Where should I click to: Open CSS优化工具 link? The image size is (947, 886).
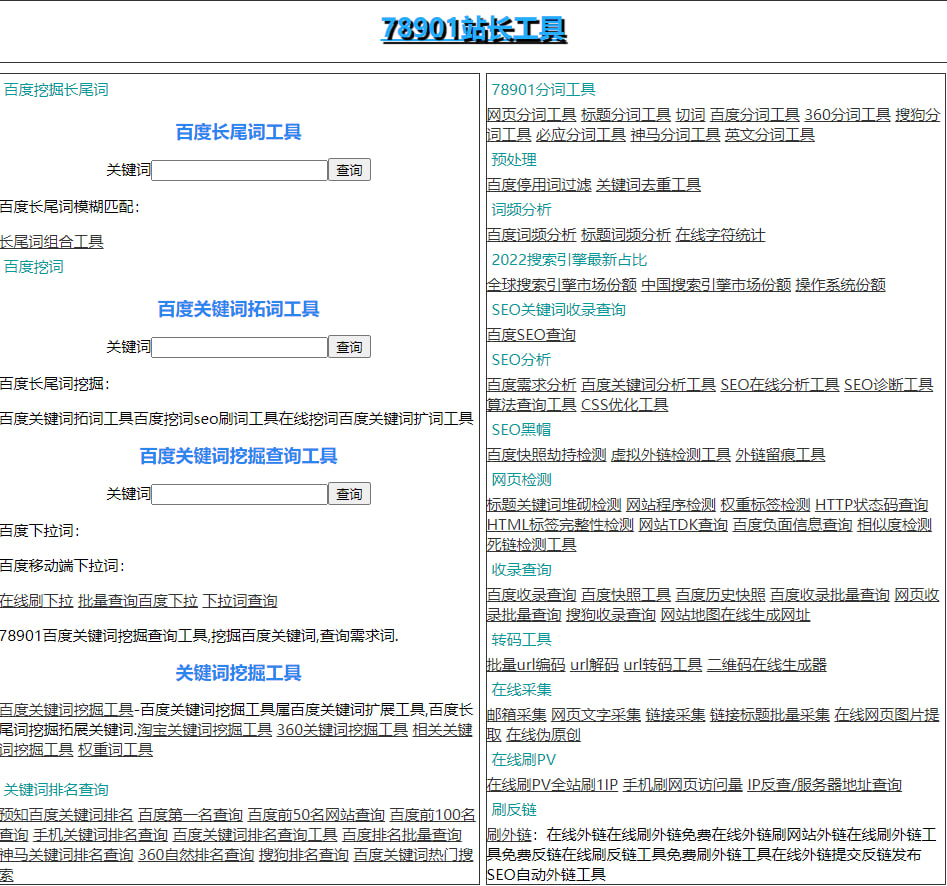point(624,405)
